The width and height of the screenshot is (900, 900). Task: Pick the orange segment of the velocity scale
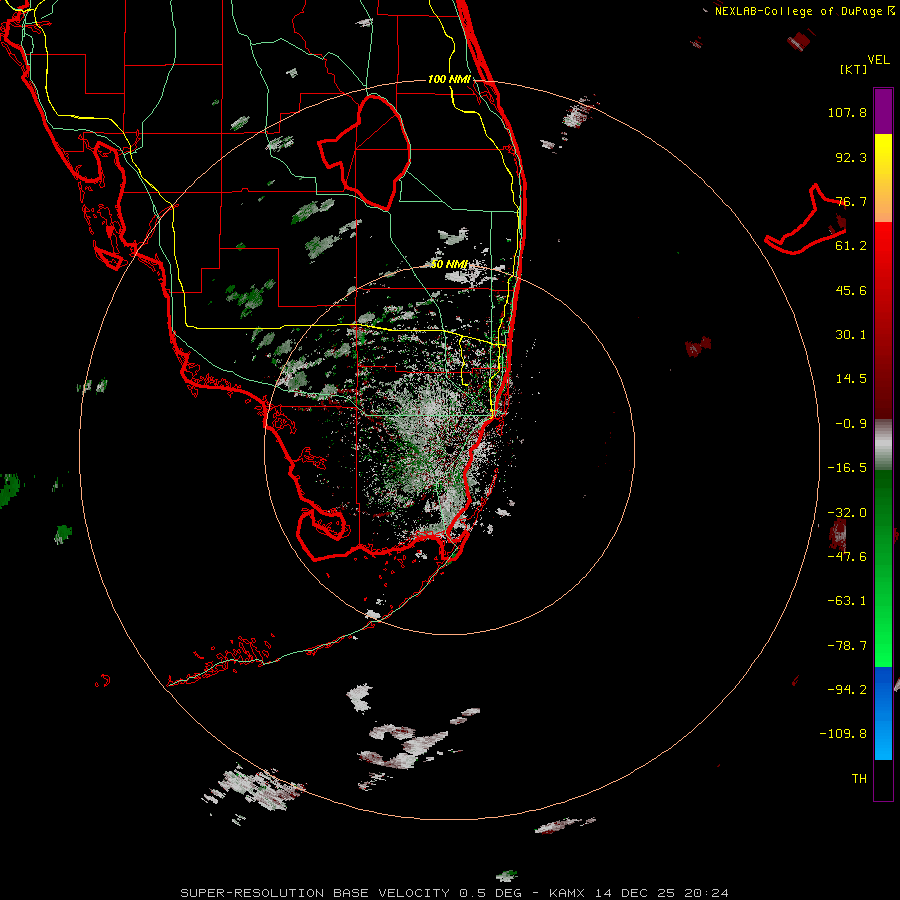883,201
